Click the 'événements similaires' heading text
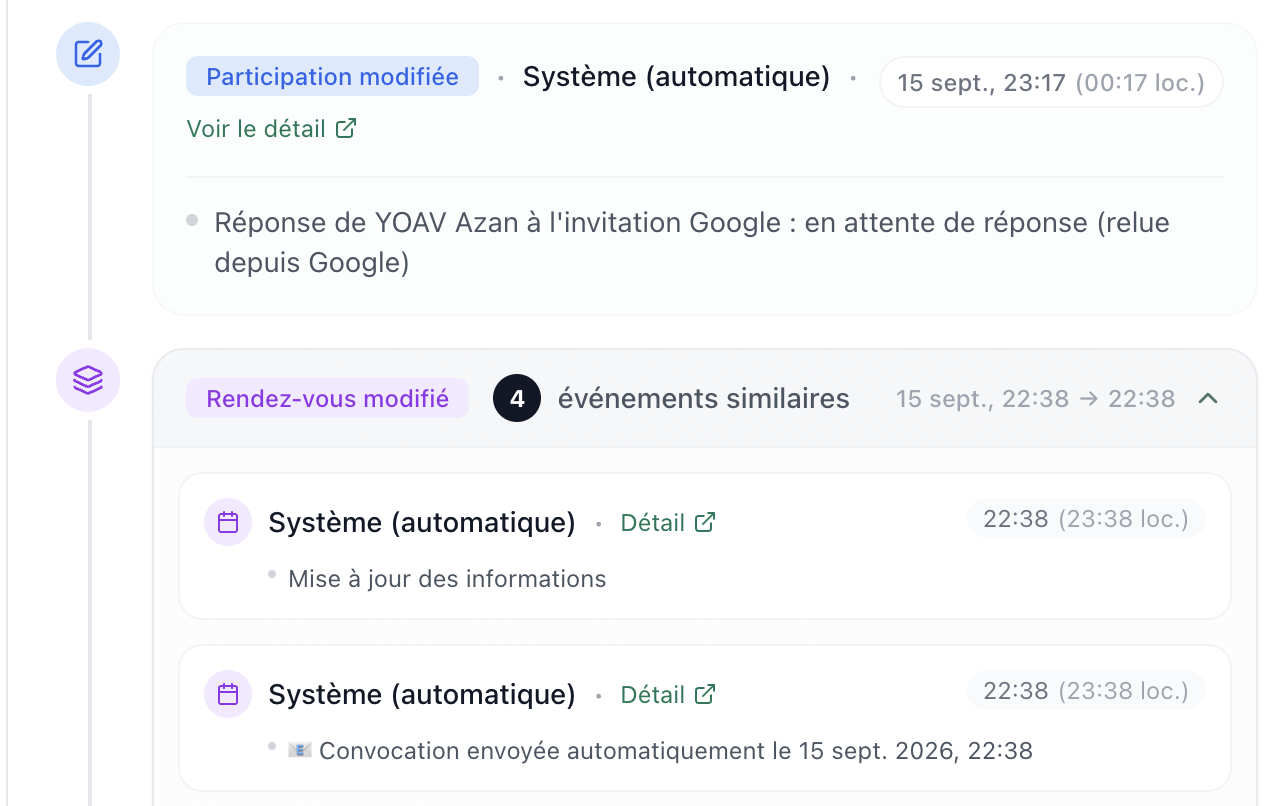 (704, 399)
